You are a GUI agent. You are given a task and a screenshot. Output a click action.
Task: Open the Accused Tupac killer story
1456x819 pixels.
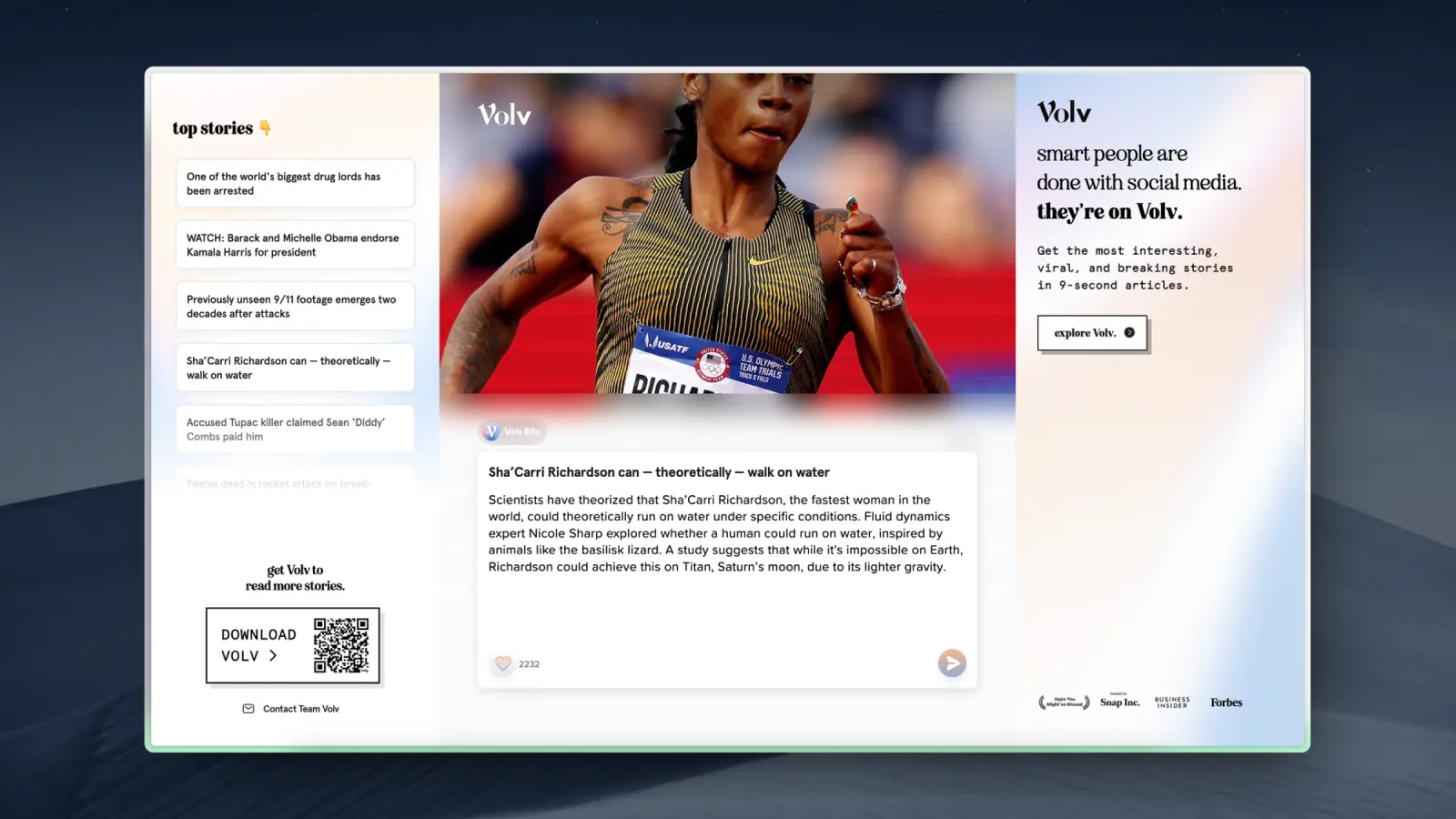[x=295, y=429]
